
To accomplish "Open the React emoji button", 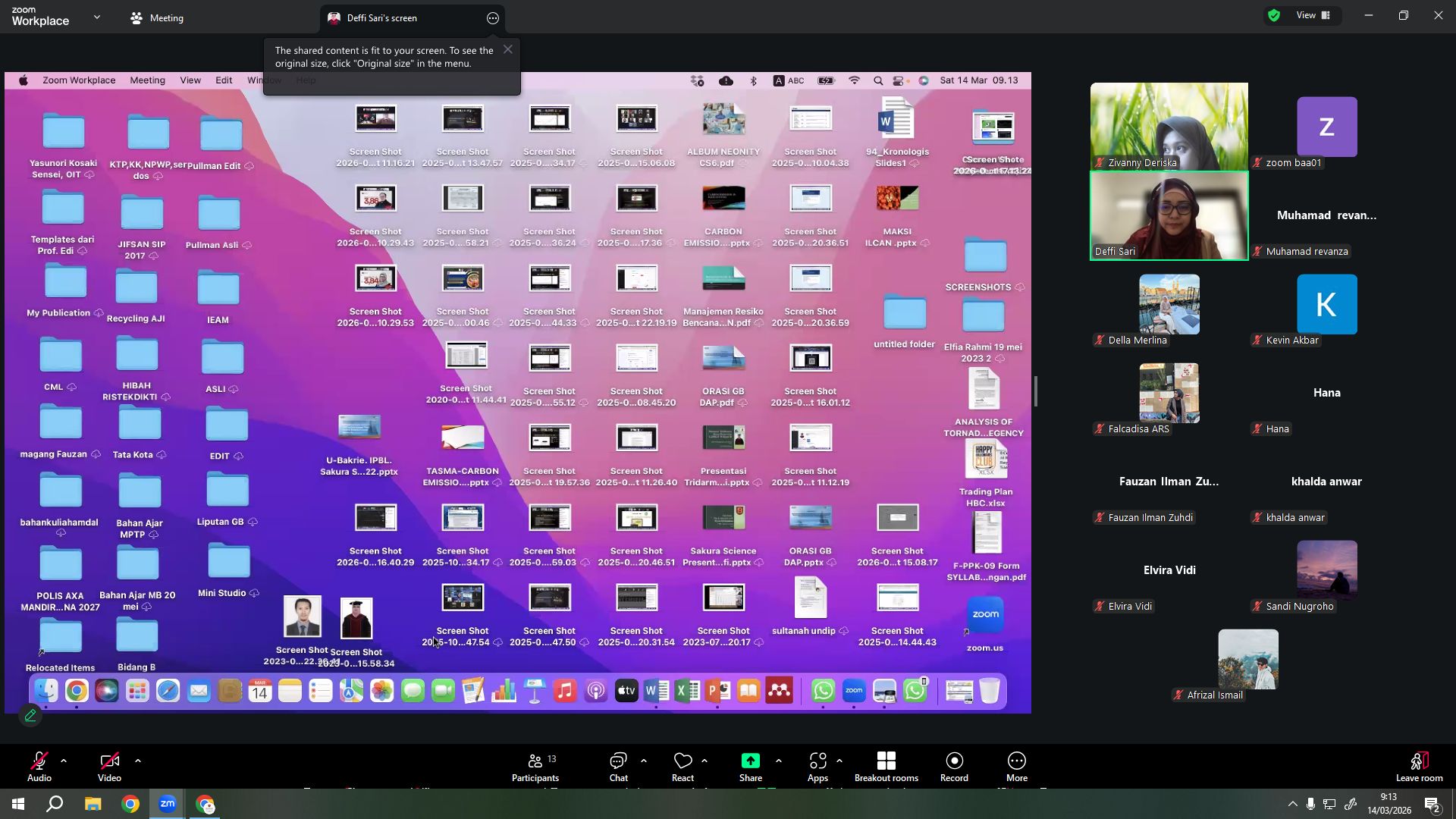I will pyautogui.click(x=682, y=766).
